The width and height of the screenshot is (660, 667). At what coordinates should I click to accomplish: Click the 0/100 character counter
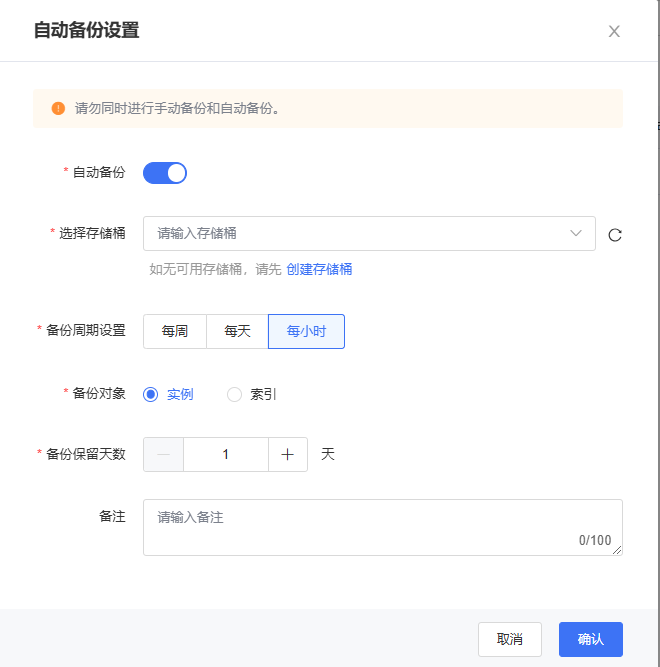tap(595, 540)
